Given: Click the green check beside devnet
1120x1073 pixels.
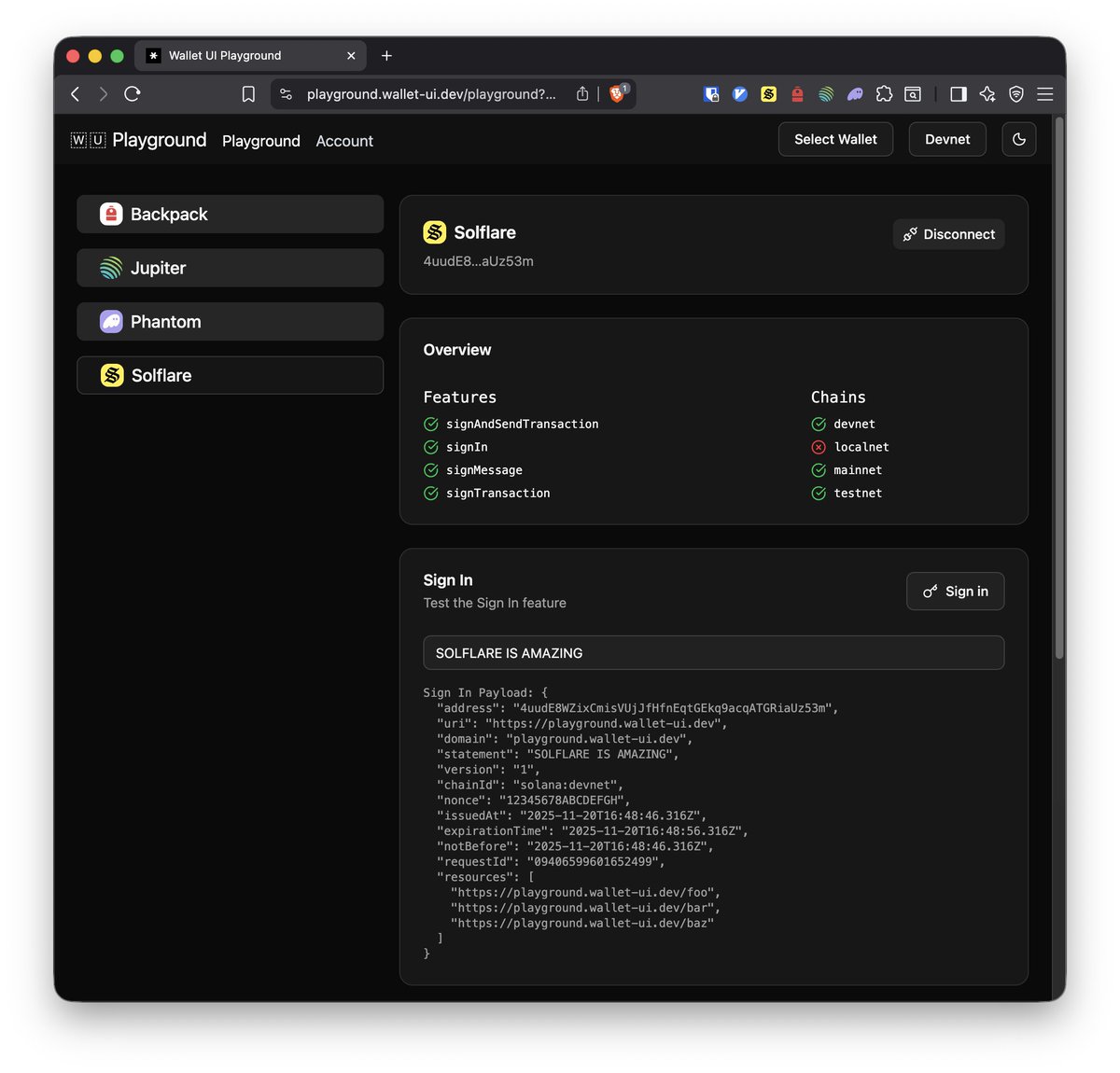Looking at the screenshot, I should point(819,425).
